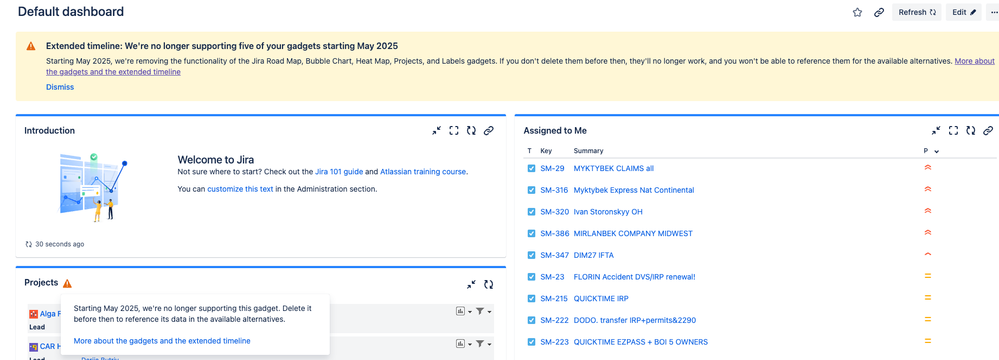999x360 pixels.
Task: Open issue key SM-222
Action: point(554,320)
